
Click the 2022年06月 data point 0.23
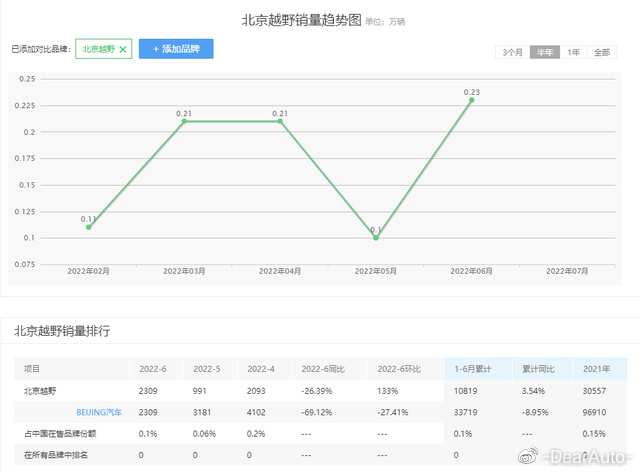coord(471,100)
